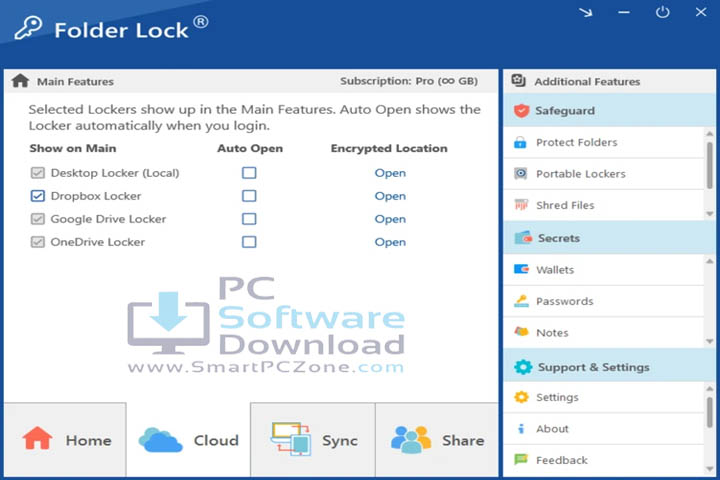This screenshot has height=480, width=720.
Task: Collapse the Safeguard section header
Action: [609, 110]
